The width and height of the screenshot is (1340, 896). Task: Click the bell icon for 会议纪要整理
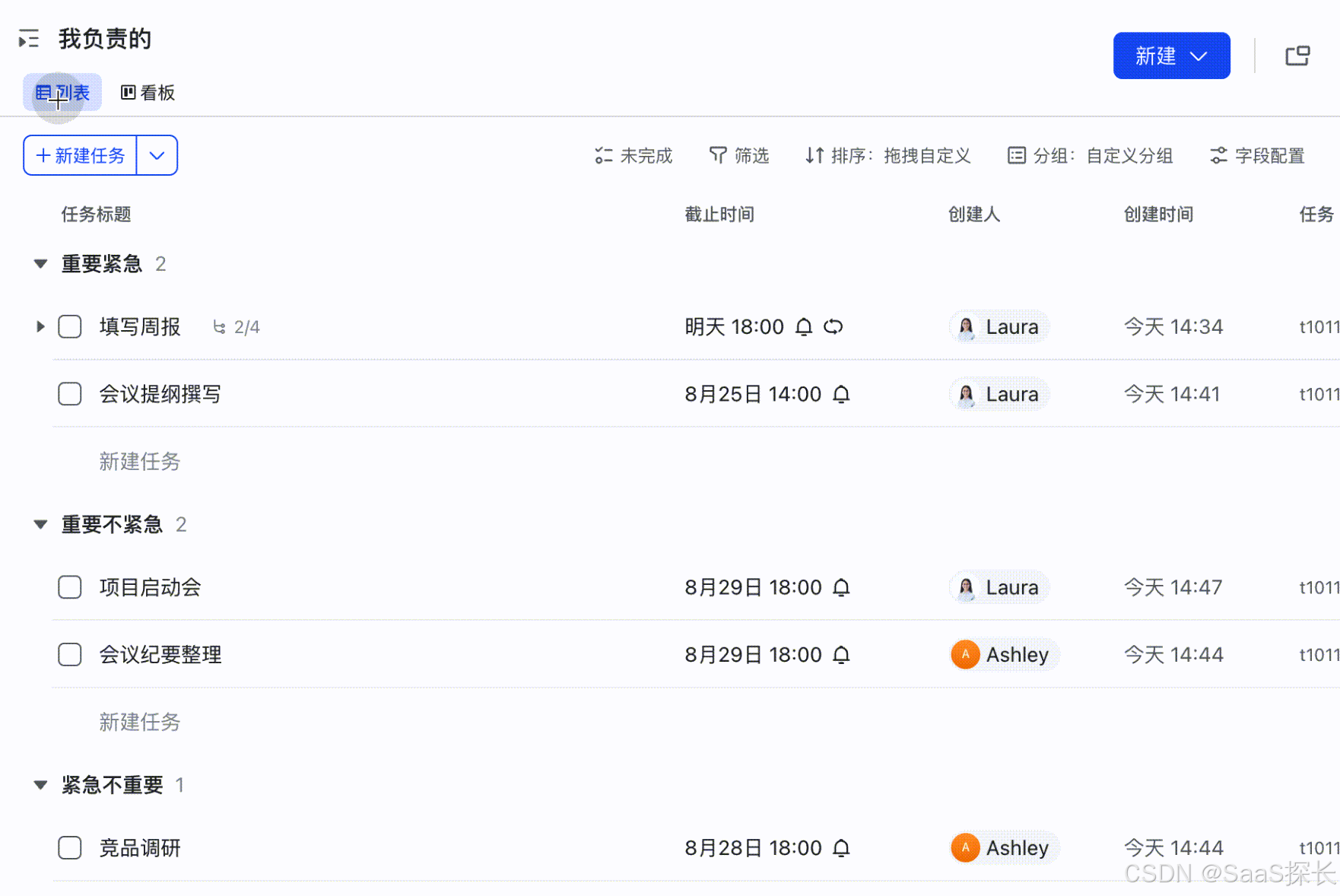pos(841,655)
